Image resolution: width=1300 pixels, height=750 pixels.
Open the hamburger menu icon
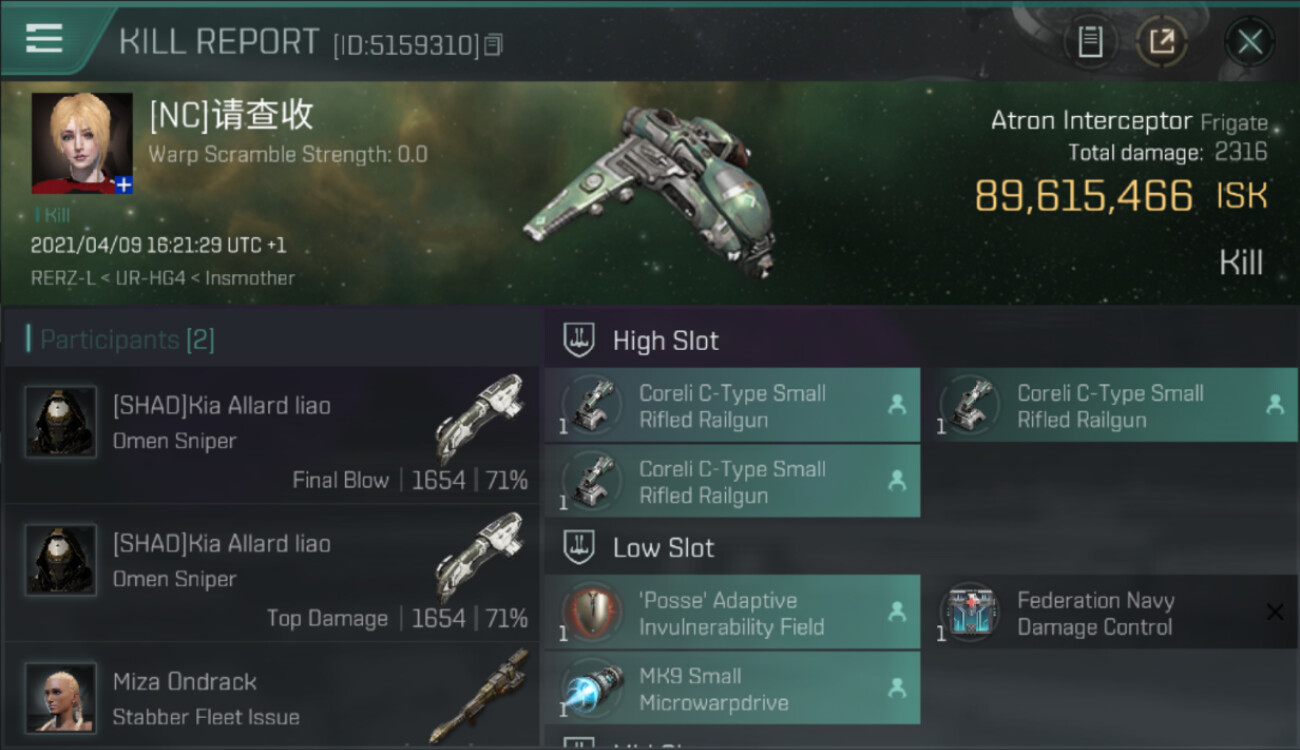pyautogui.click(x=44, y=39)
